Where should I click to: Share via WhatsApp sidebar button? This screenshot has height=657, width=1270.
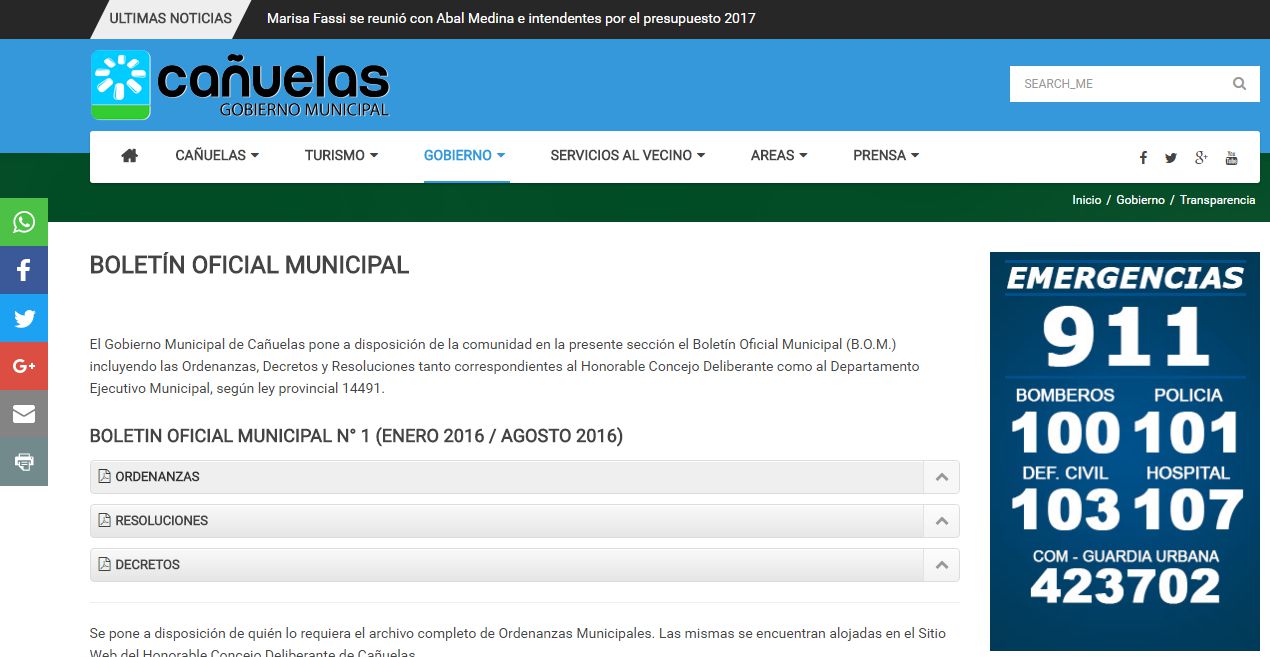(x=24, y=222)
